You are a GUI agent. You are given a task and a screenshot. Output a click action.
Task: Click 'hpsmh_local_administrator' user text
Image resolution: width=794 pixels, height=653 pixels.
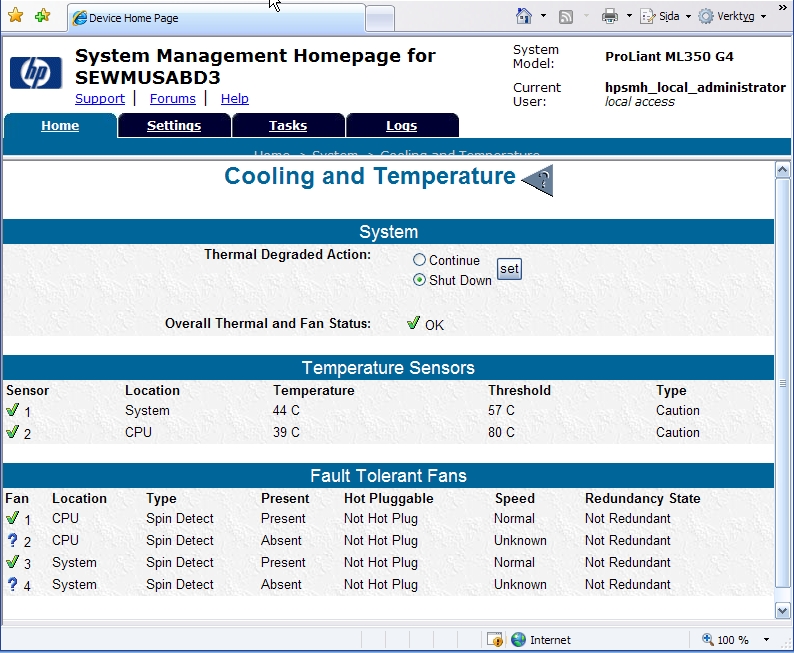[695, 87]
